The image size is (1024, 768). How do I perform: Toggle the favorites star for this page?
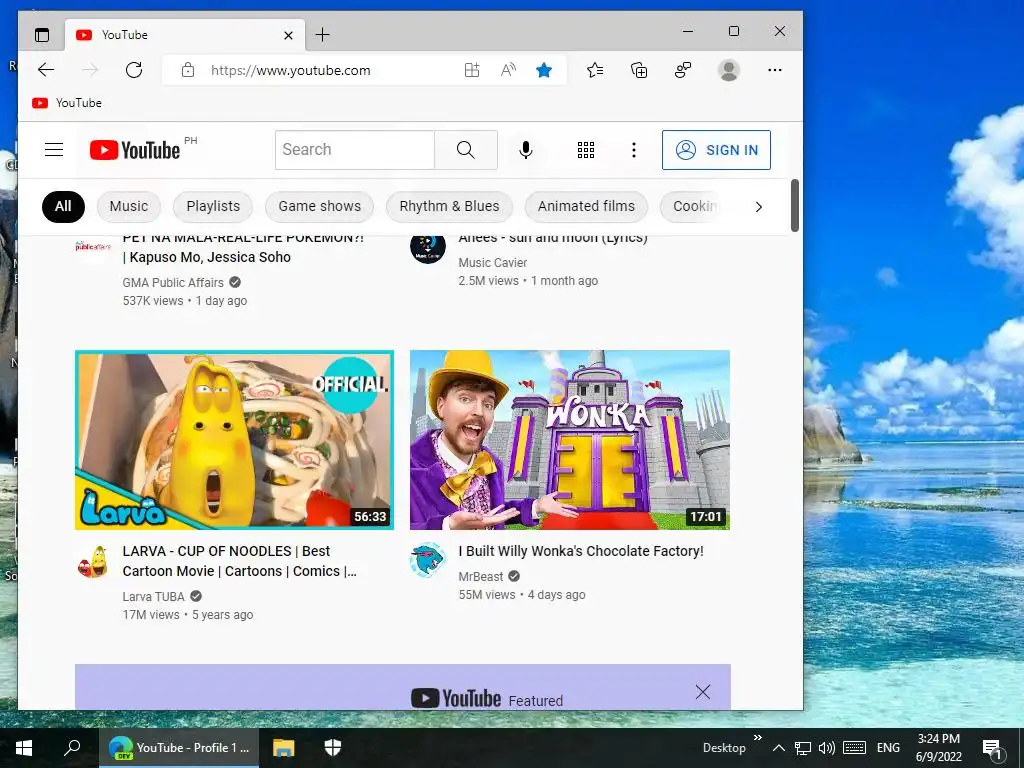coord(543,70)
